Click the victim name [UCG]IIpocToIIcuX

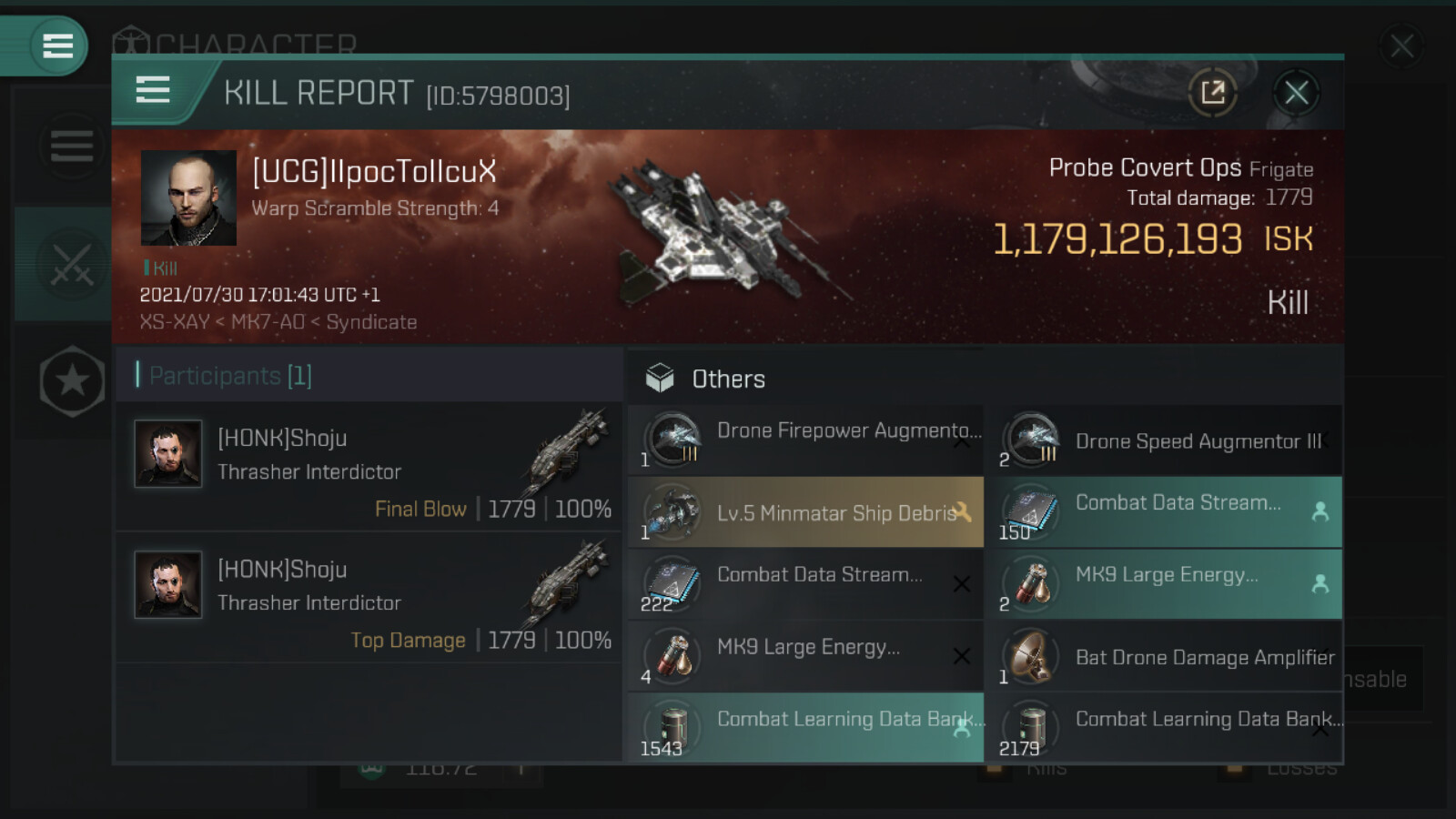click(374, 171)
